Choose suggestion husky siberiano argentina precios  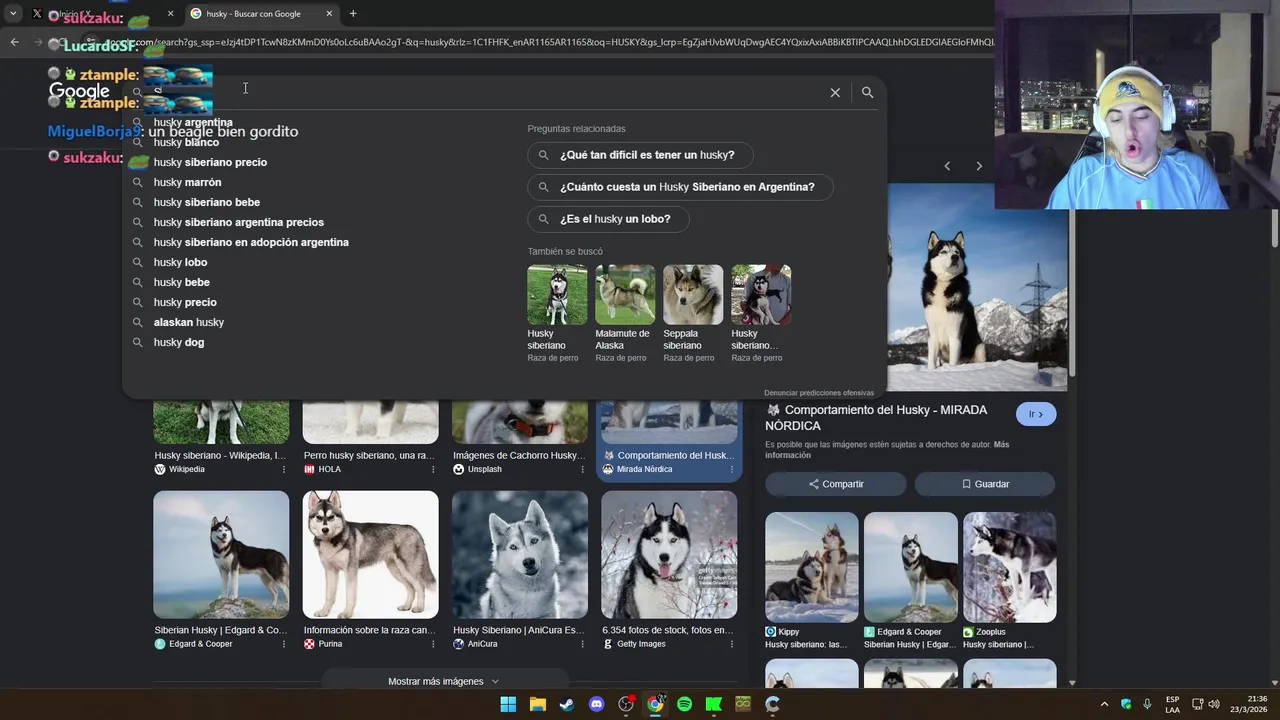(238, 222)
